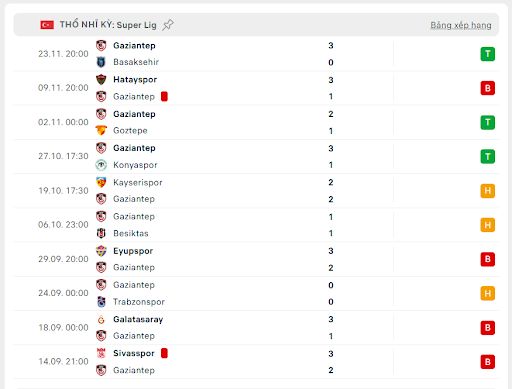Click the Kayserispor team crest
The width and height of the screenshot is (512, 389).
101,182
